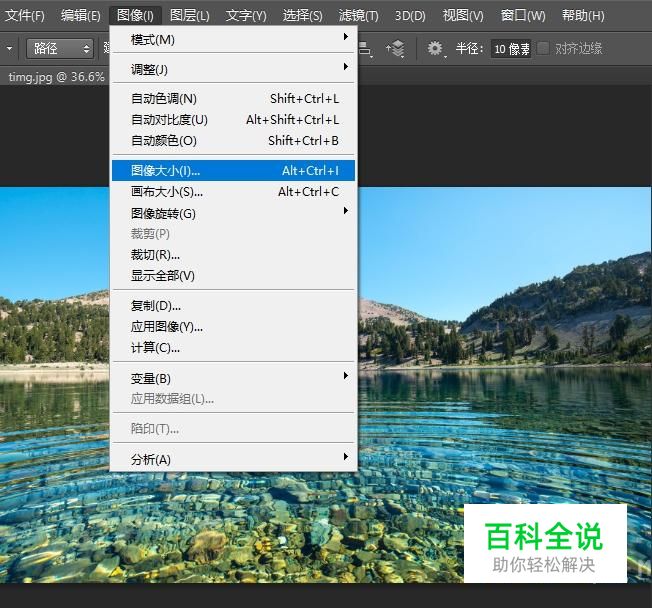
Task: Open the 编辑(E) menu
Action: (80, 16)
